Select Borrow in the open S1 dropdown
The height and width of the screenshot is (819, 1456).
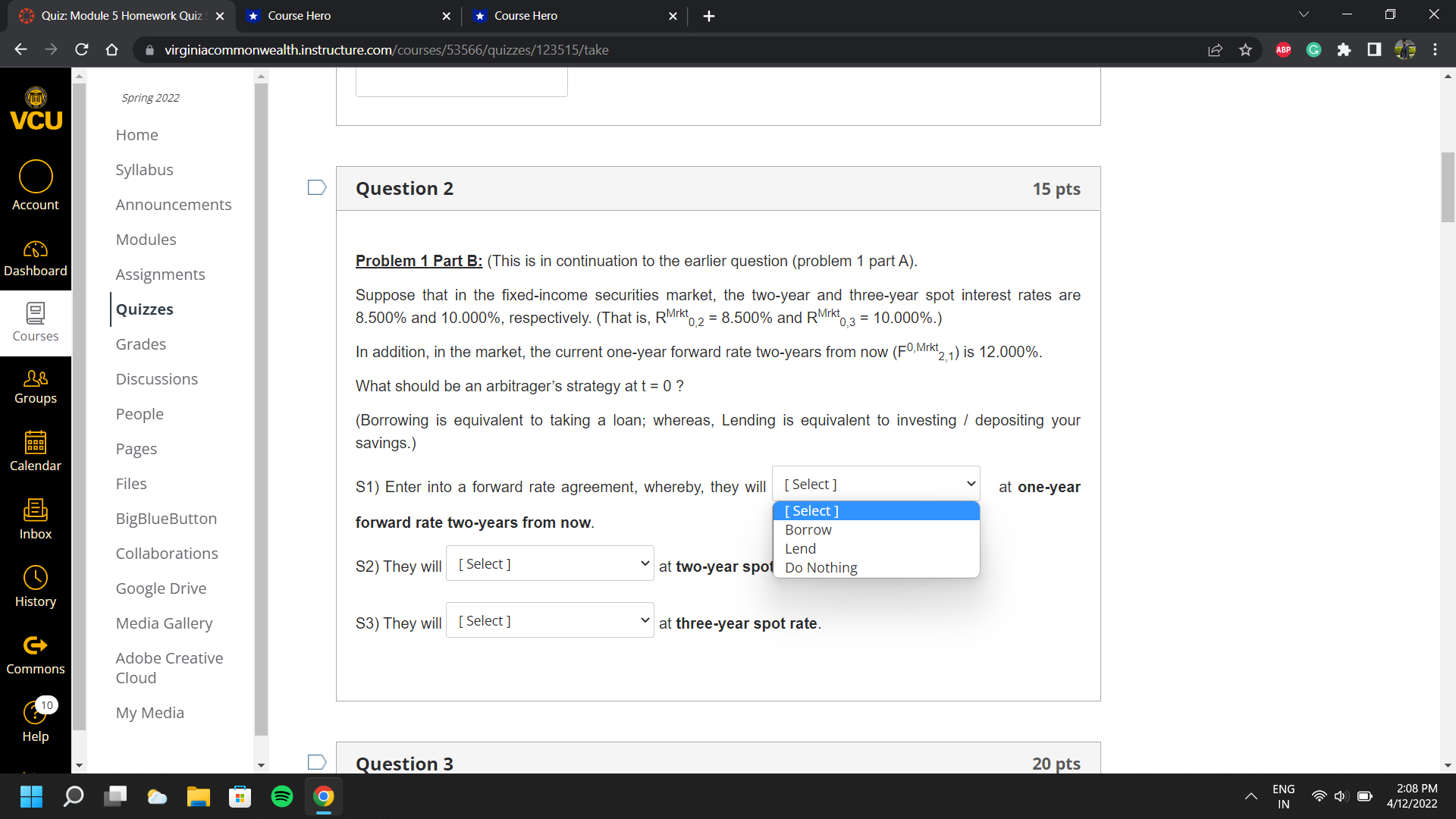tap(808, 529)
